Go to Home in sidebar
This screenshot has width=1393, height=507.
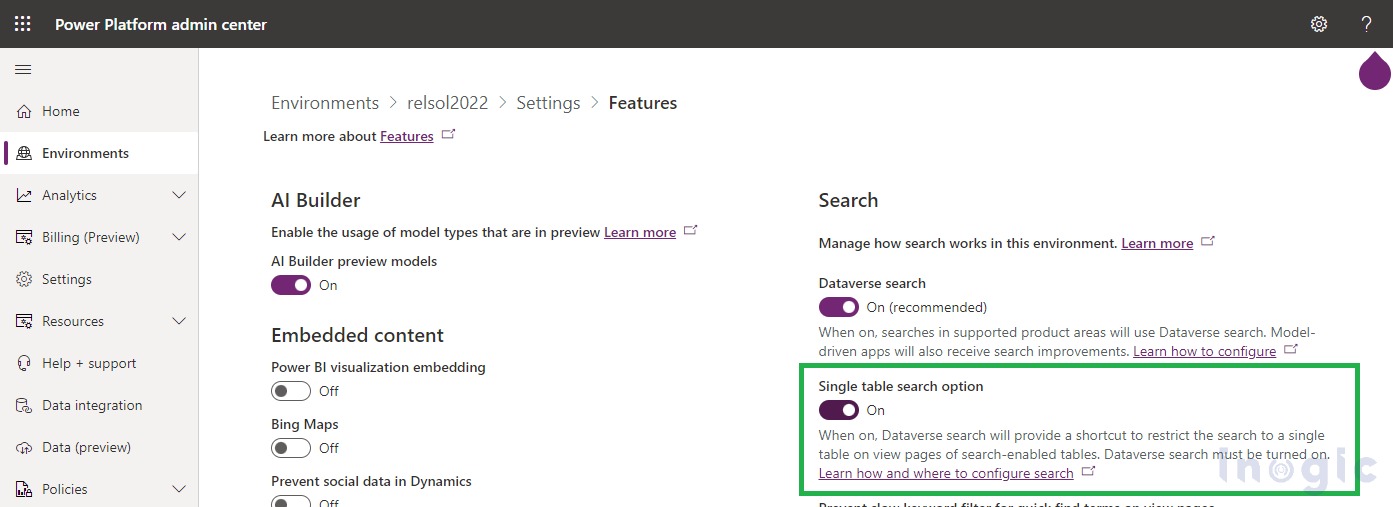[99, 111]
